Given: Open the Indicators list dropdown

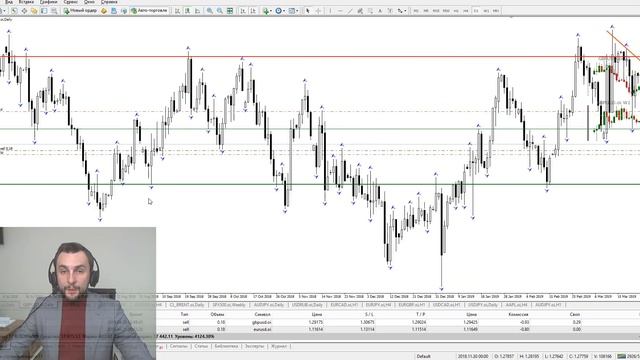Looking at the screenshot, I should click(x=267, y=11).
